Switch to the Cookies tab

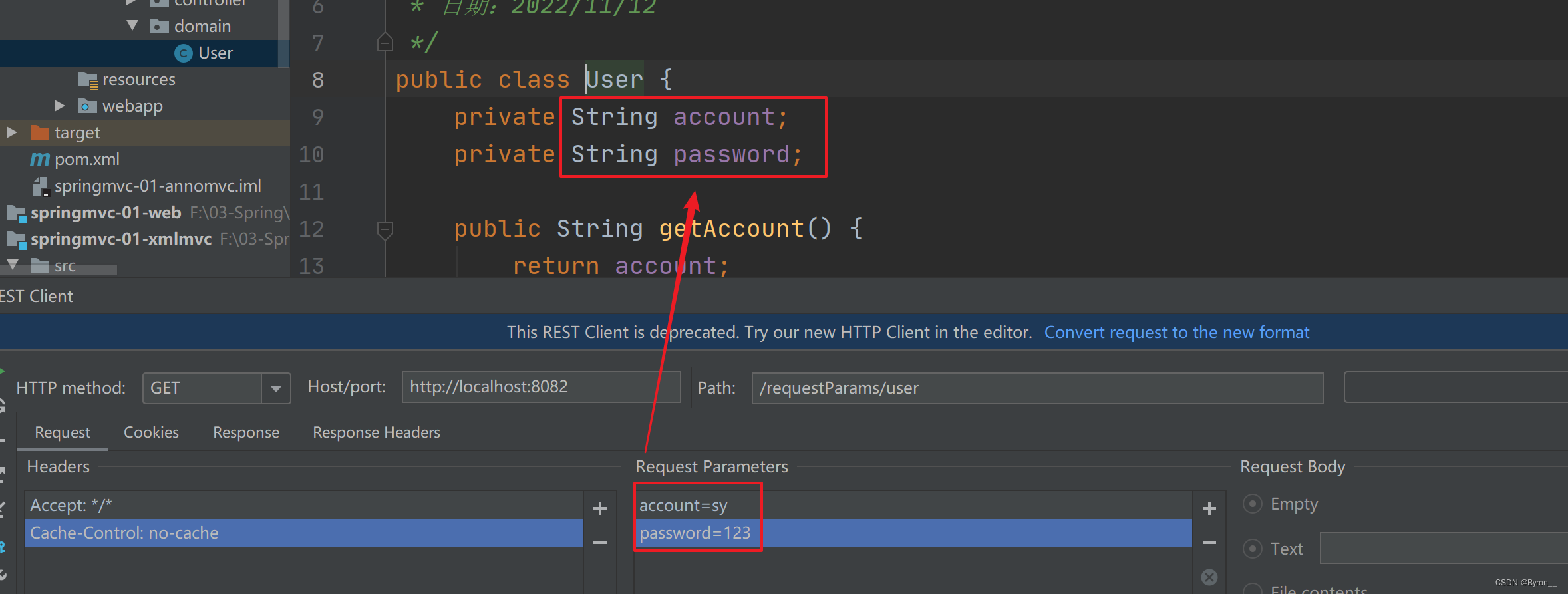point(151,432)
